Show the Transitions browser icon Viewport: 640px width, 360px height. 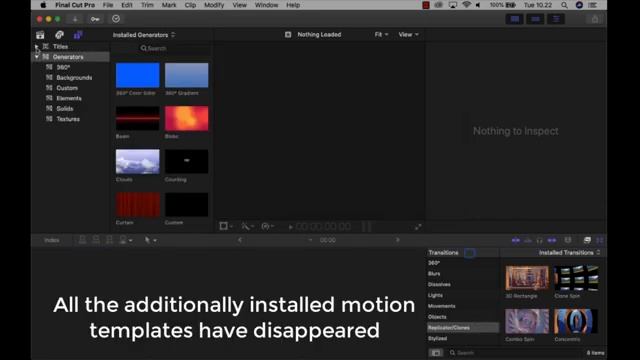tap(600, 240)
